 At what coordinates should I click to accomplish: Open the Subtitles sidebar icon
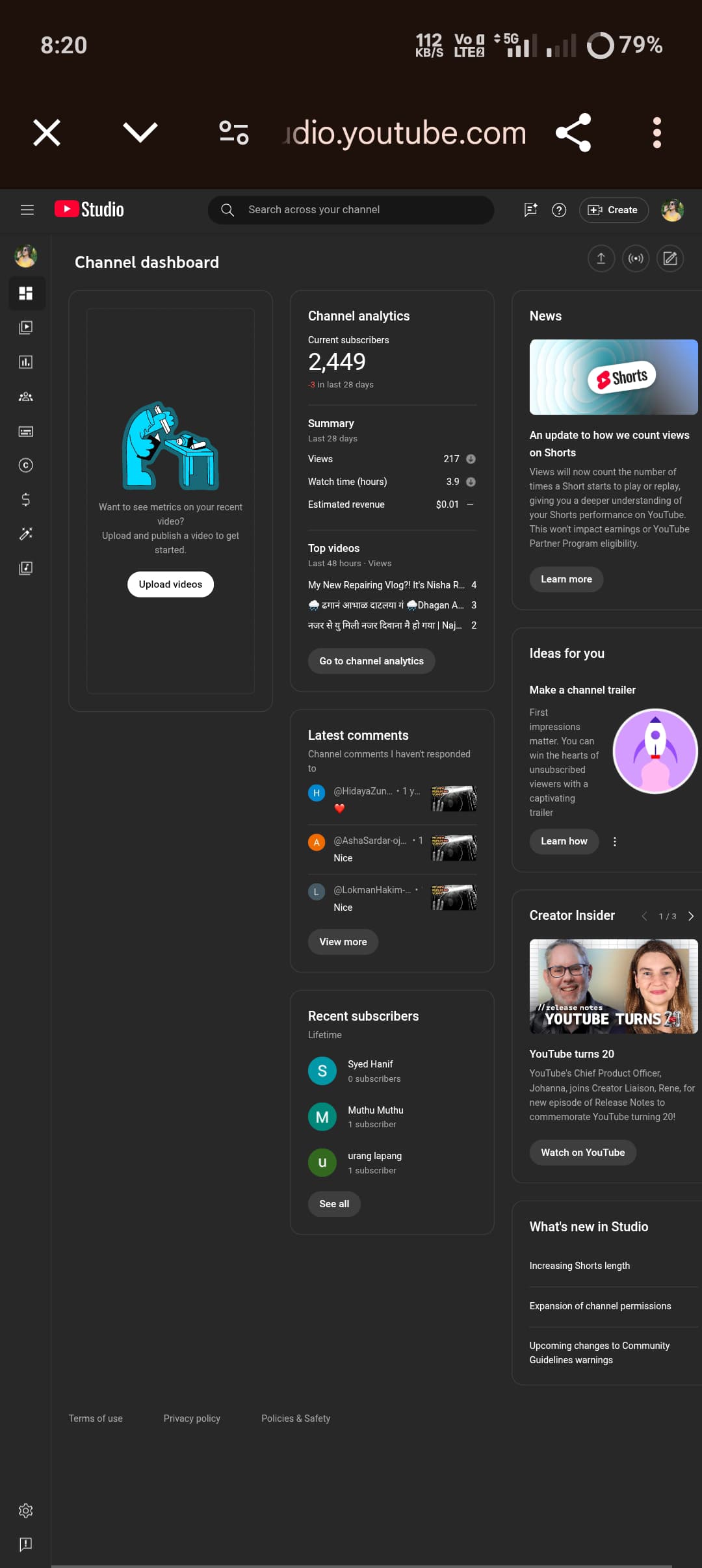click(26, 431)
